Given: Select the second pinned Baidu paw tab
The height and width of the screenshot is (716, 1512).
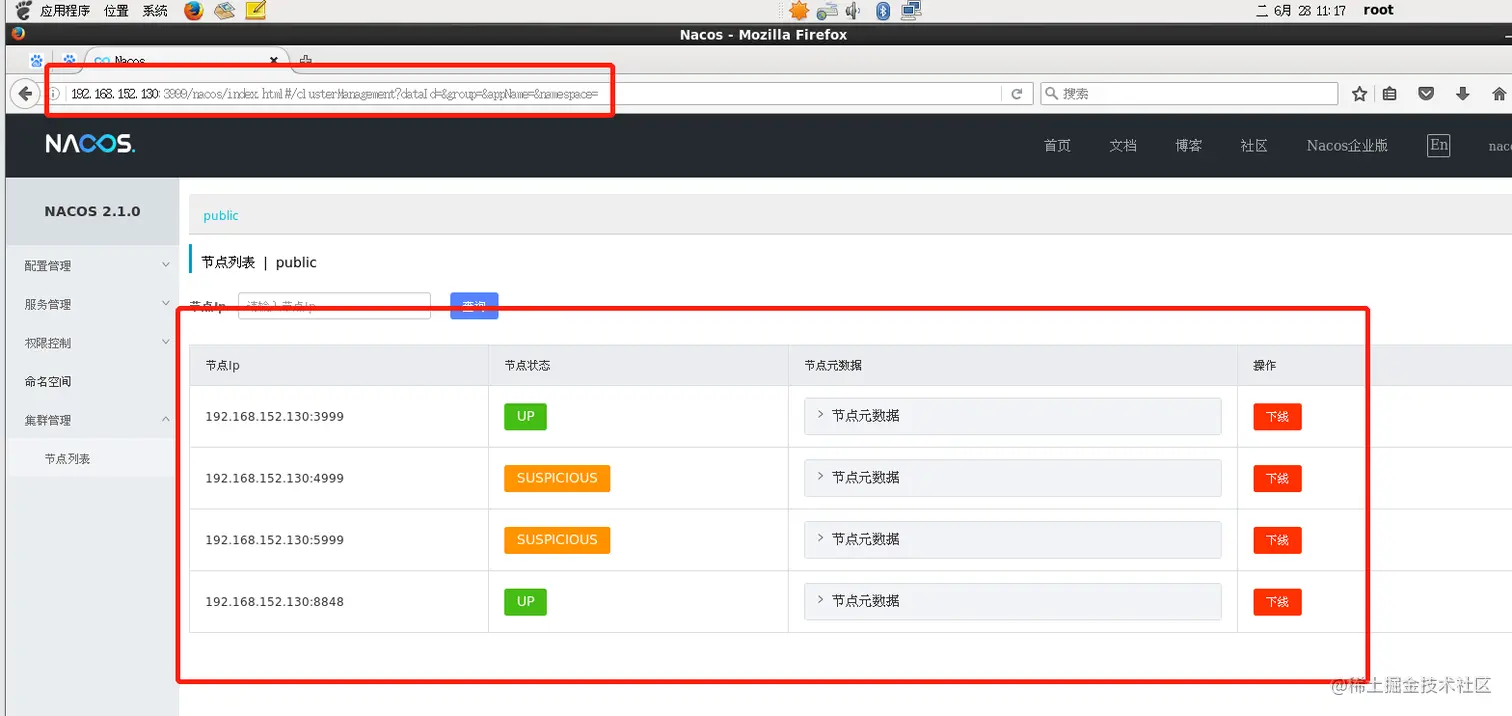Looking at the screenshot, I should [70, 61].
